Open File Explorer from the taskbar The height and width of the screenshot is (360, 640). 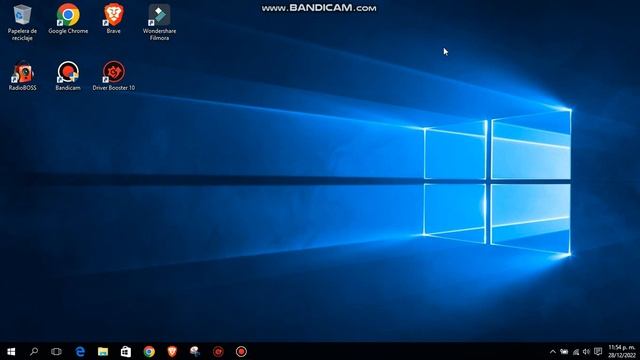tap(103, 351)
